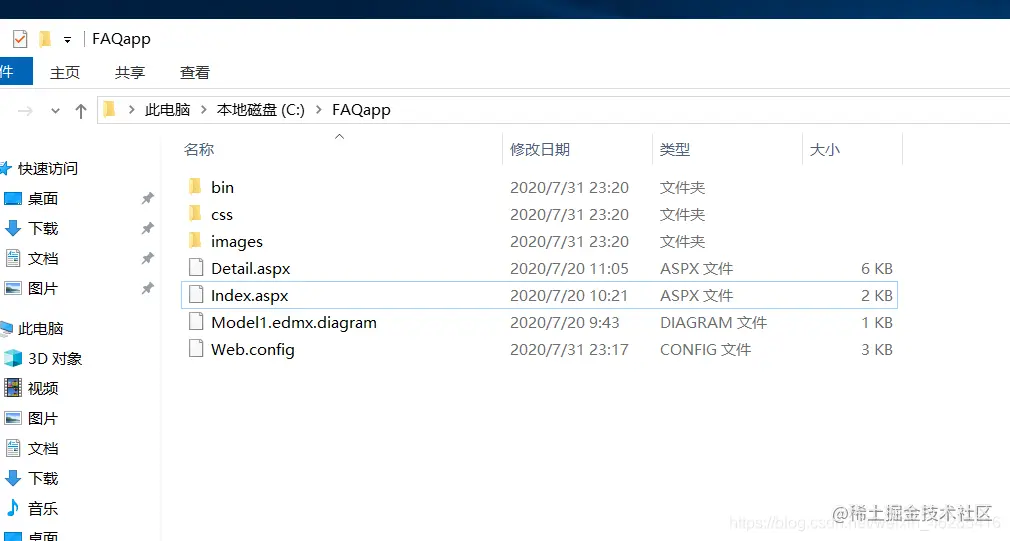Open 音乐 under This PC
This screenshot has width=1010, height=541.
click(x=43, y=509)
